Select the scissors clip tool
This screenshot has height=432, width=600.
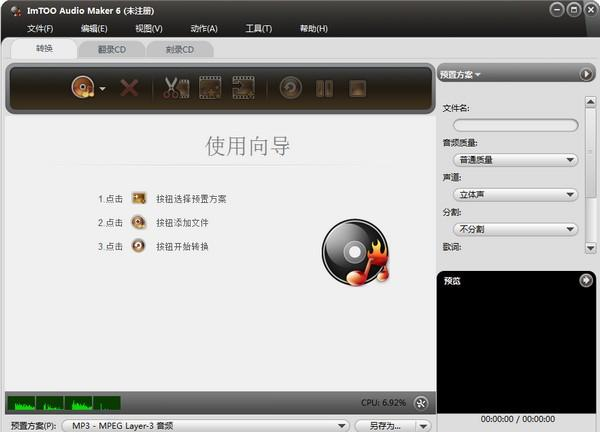176,88
